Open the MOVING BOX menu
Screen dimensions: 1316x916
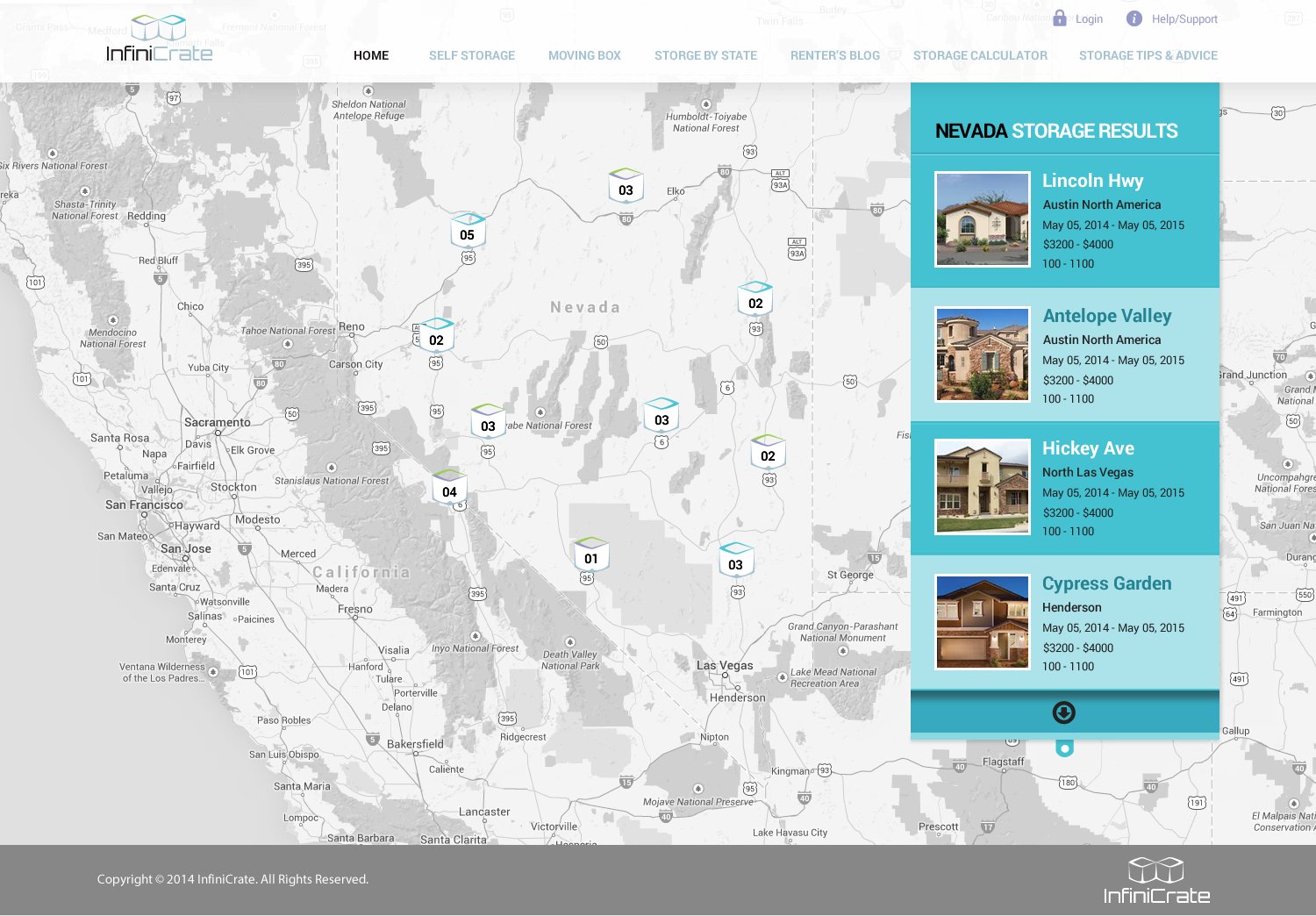[584, 55]
